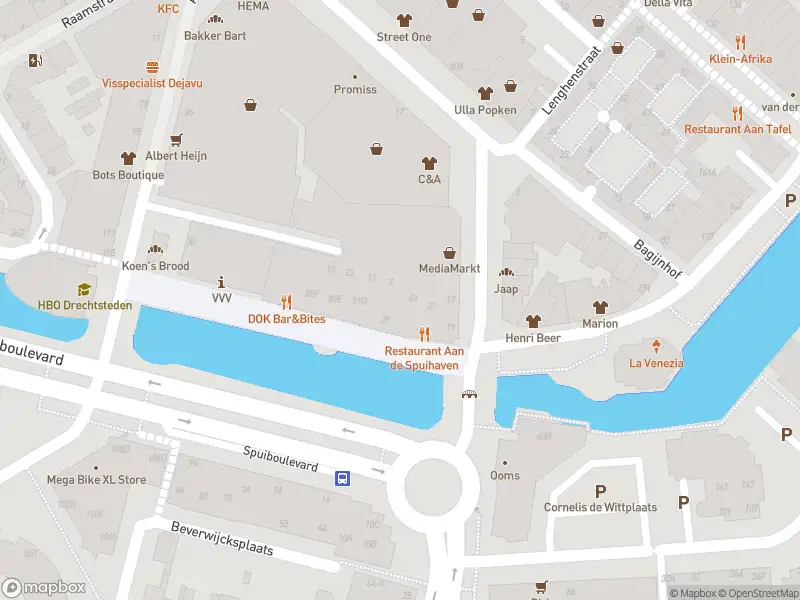Open the Mapbox logo link
800x600 pixels.
[x=43, y=588]
